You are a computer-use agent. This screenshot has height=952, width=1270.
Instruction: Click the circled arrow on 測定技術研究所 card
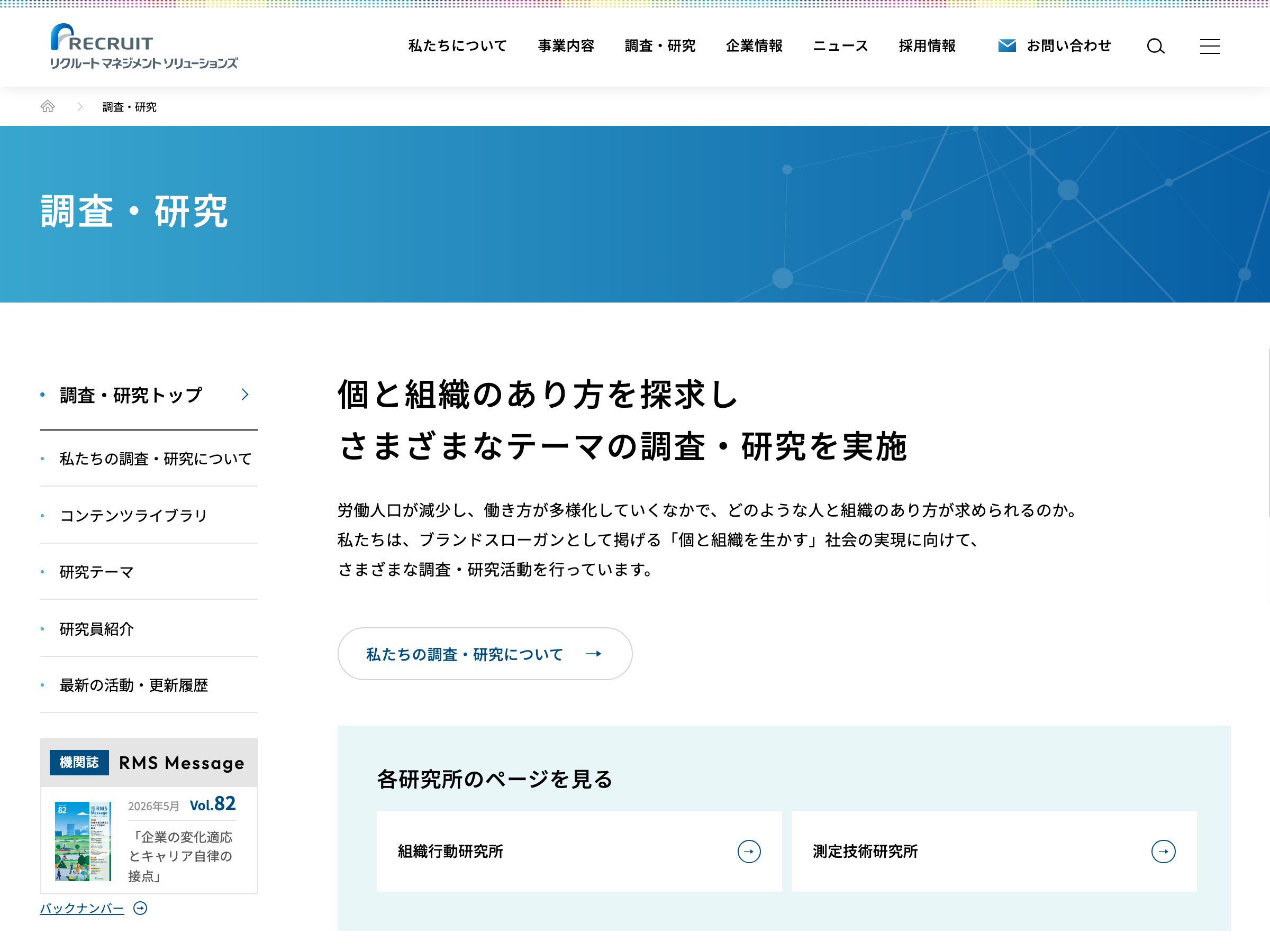point(1163,851)
